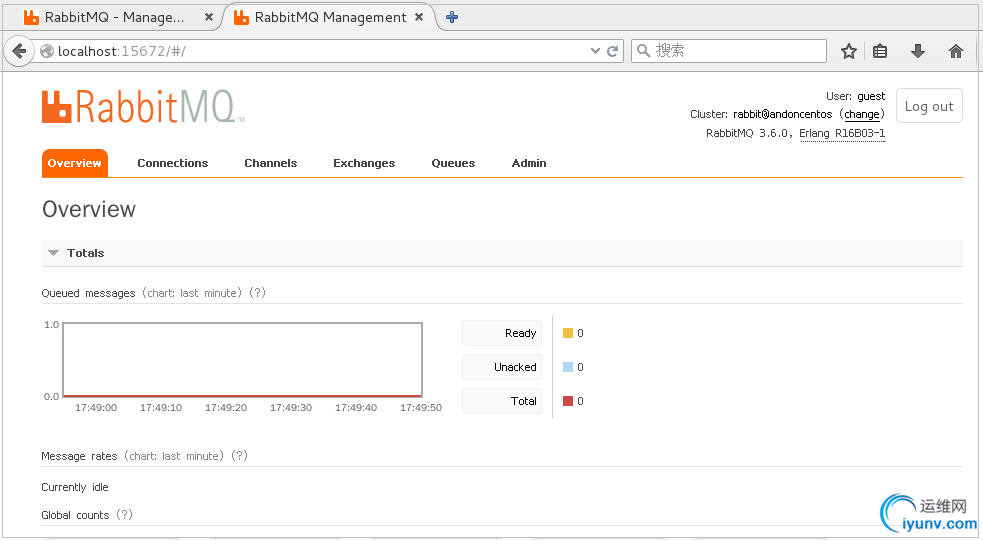The image size is (983, 540).
Task: Go to the Channels tab
Action: (271, 163)
